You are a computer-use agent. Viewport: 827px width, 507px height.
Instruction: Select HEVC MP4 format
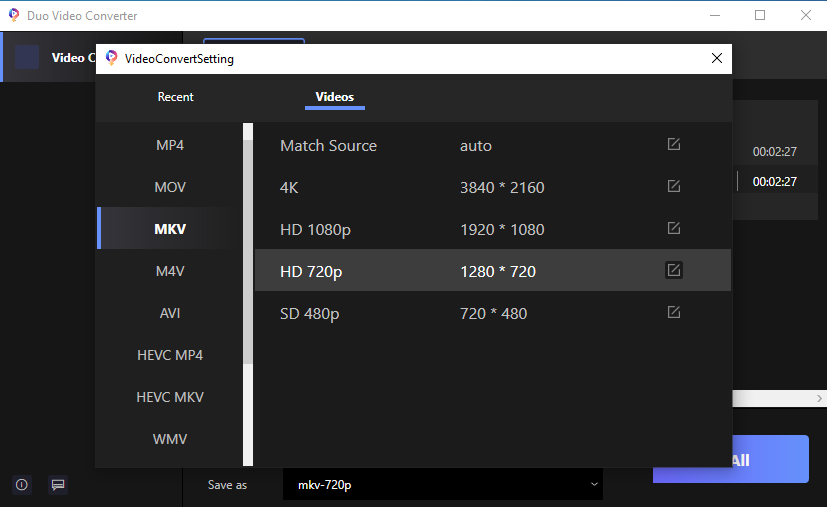170,355
